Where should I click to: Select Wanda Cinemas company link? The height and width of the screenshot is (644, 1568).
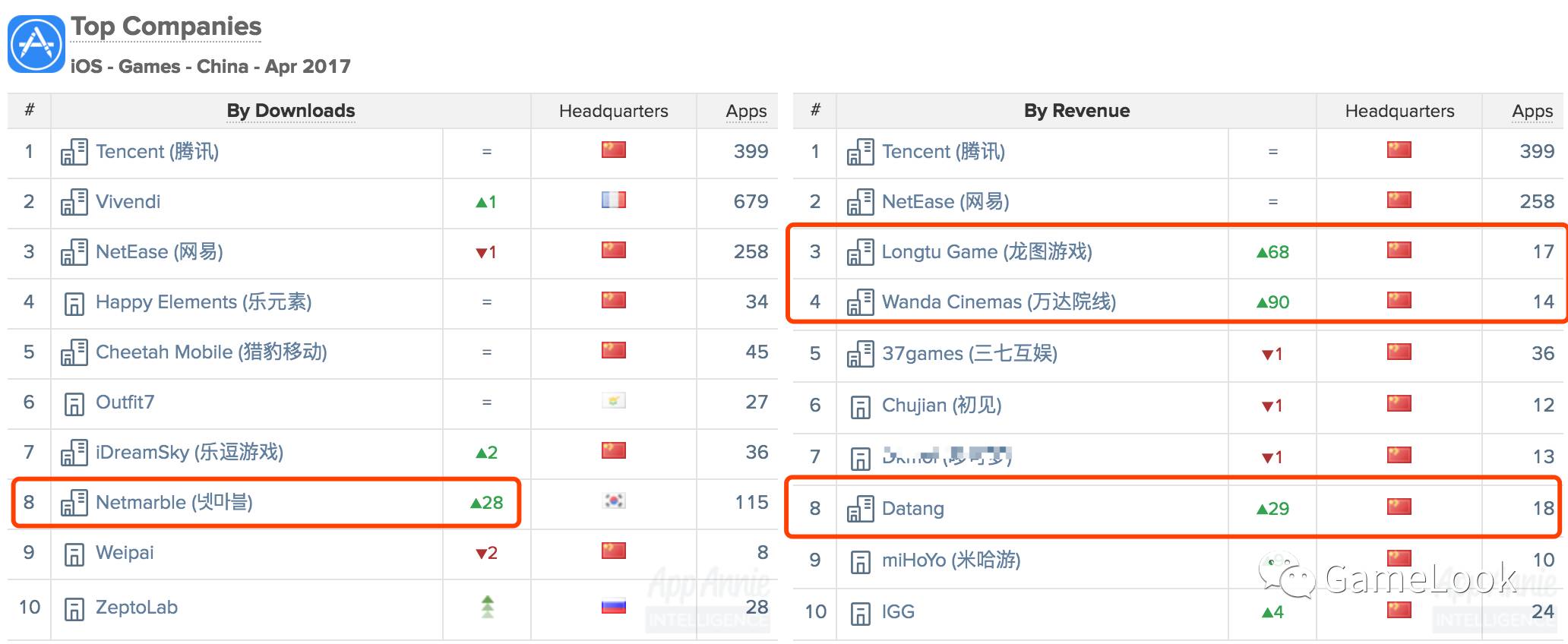pyautogui.click(x=998, y=302)
